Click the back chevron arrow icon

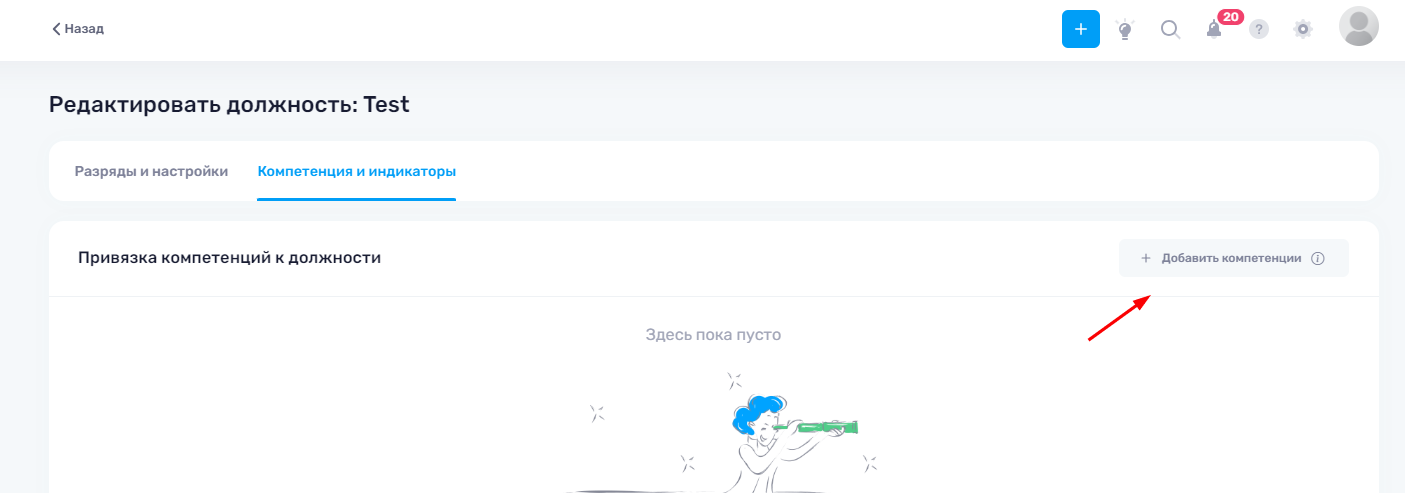pyautogui.click(x=56, y=29)
